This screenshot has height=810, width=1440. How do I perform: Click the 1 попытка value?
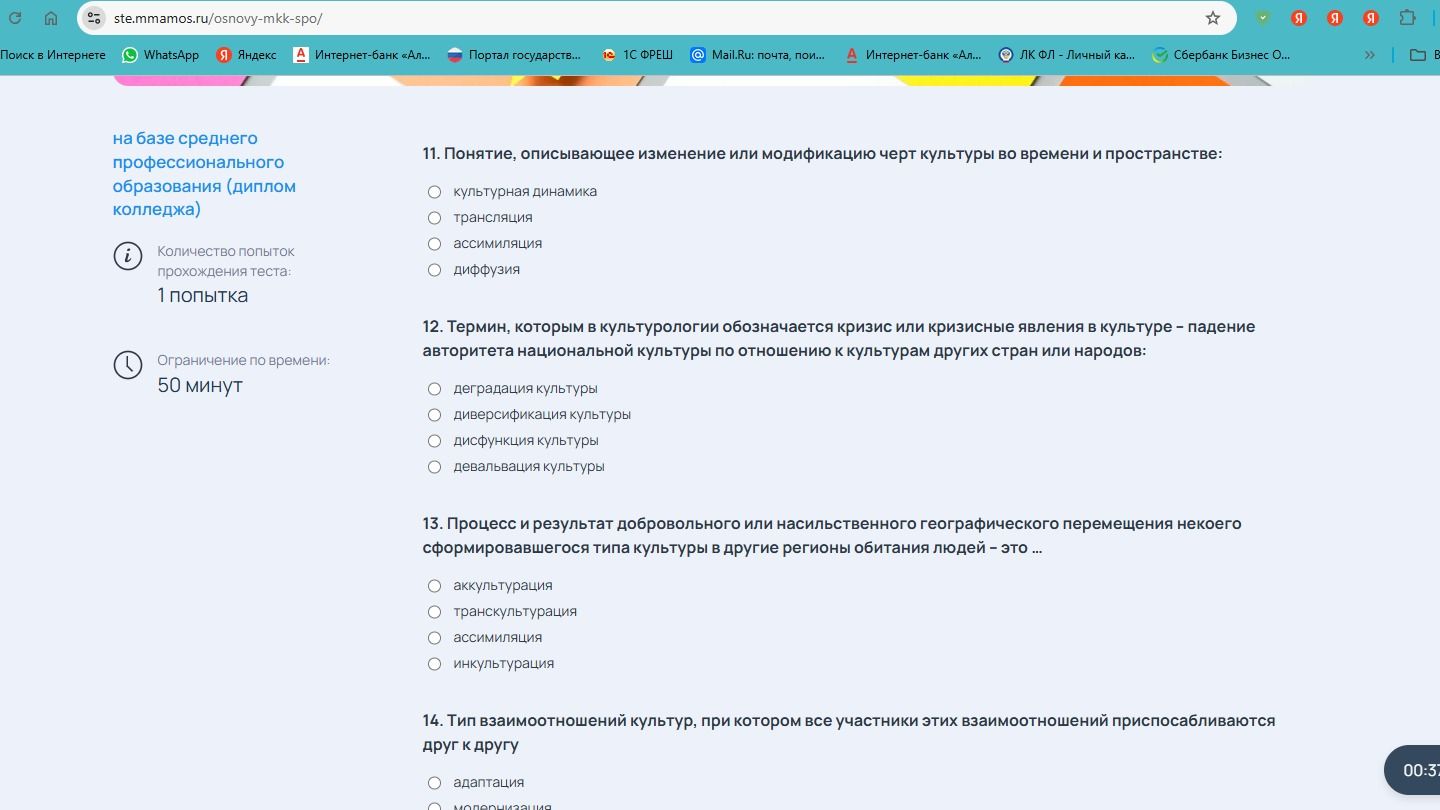tap(203, 296)
